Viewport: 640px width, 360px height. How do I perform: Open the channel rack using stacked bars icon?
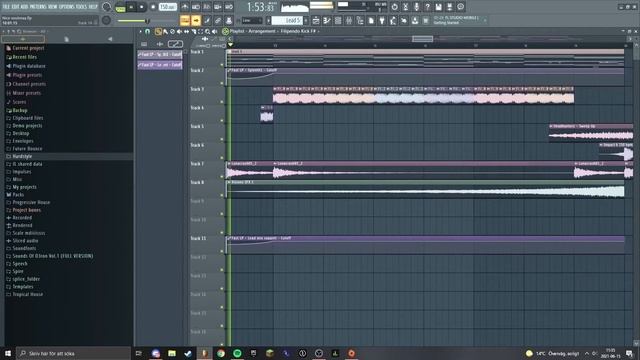point(338,20)
